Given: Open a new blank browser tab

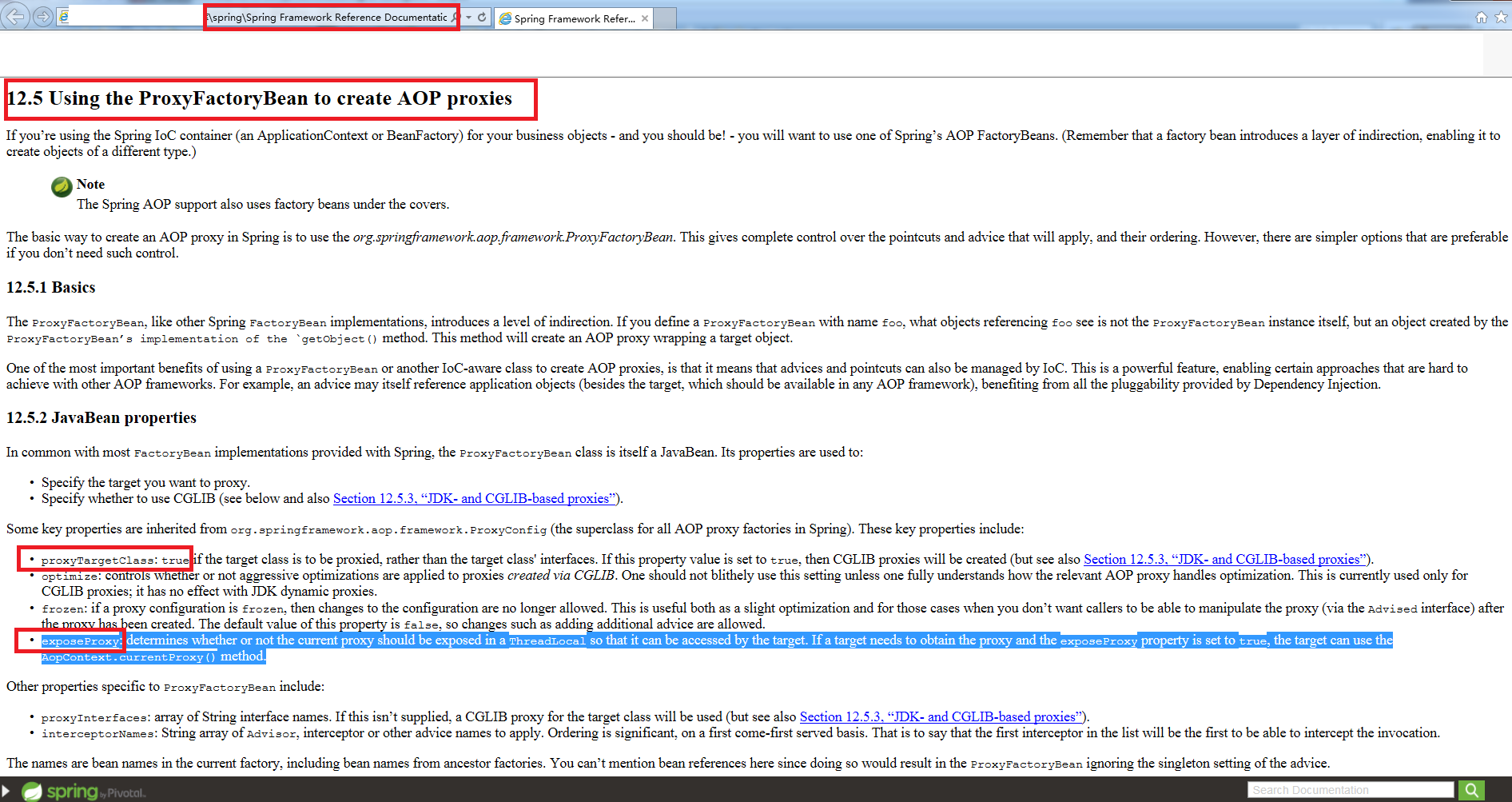Looking at the screenshot, I should tap(665, 18).
